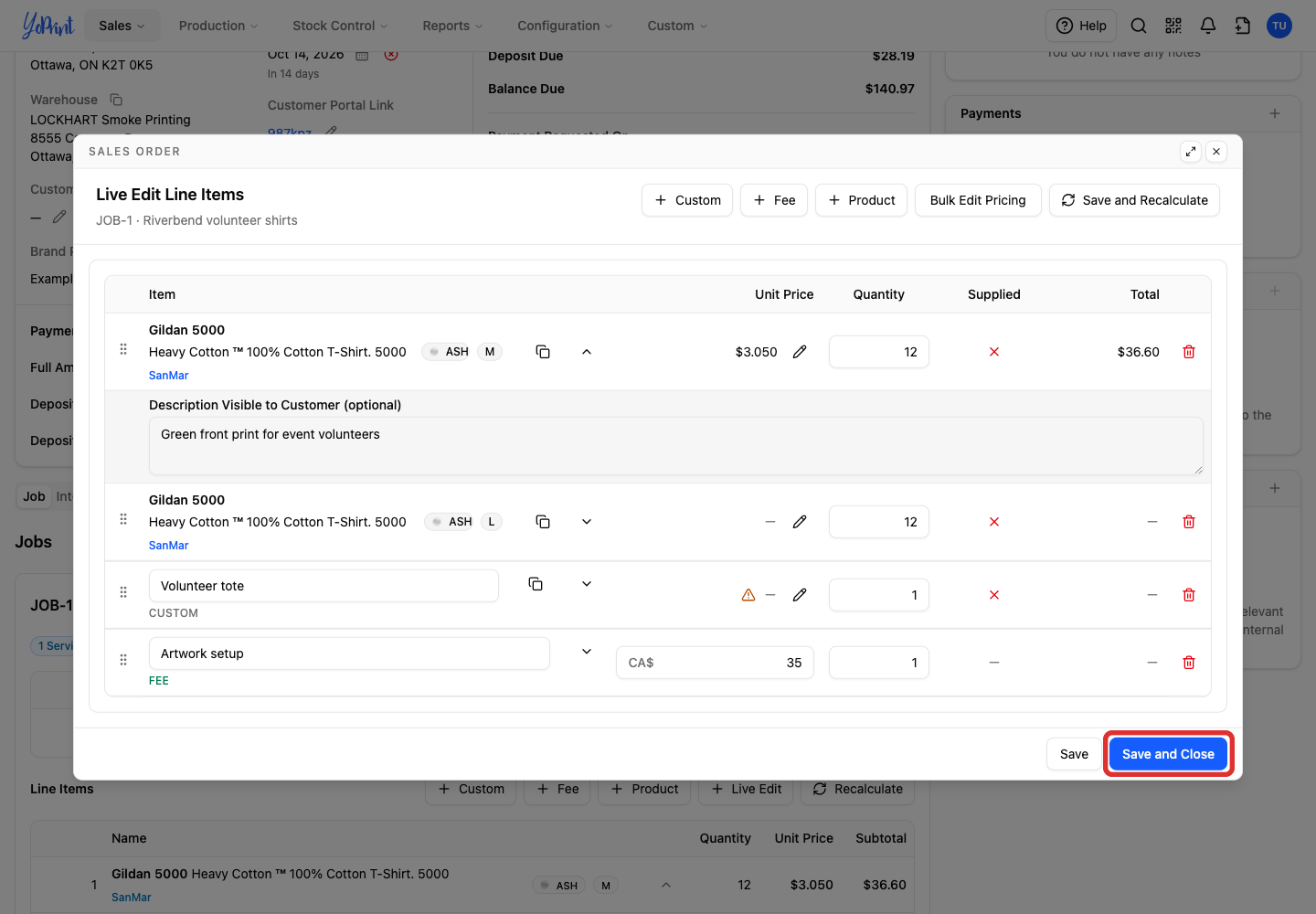Toggle Supplied for Gildan 5000 ASH L
Image resolution: width=1316 pixels, height=914 pixels.
pos(994,522)
